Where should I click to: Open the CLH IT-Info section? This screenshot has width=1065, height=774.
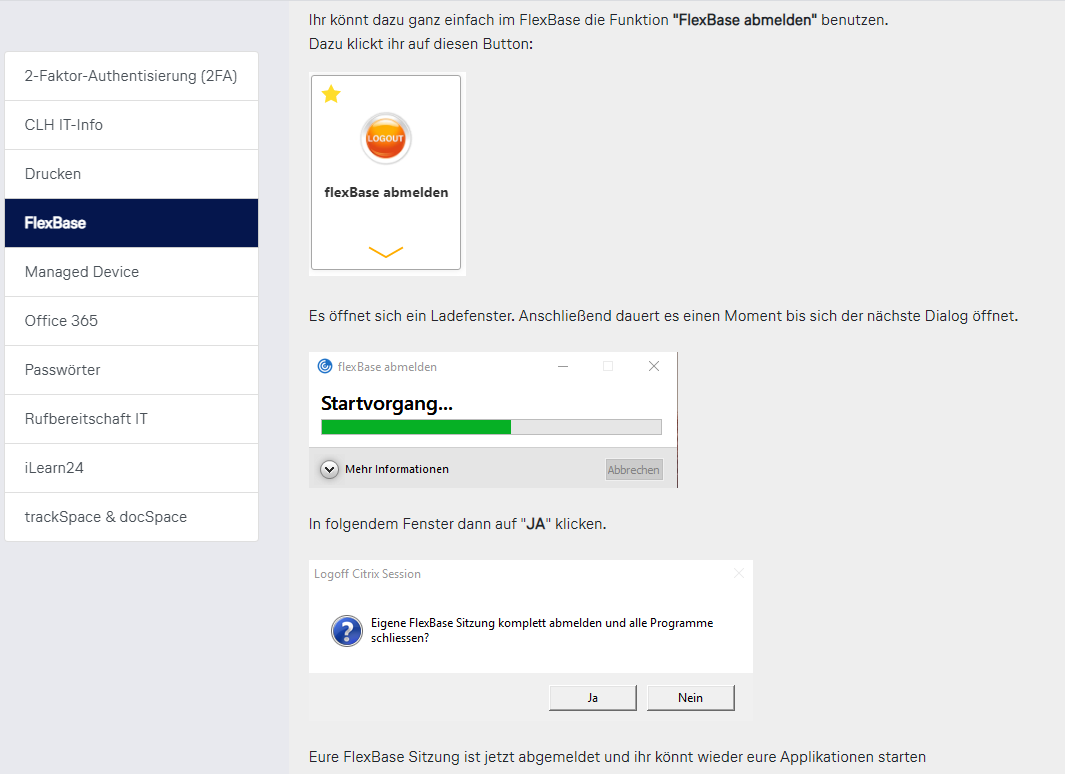coord(131,125)
